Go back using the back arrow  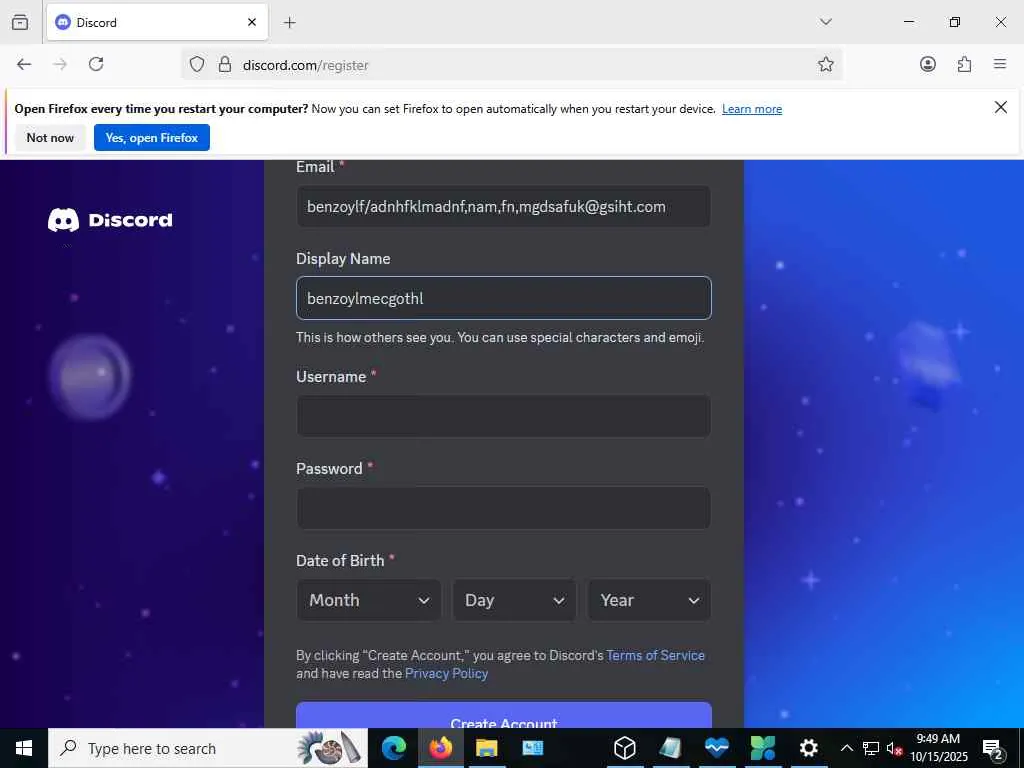[x=24, y=64]
